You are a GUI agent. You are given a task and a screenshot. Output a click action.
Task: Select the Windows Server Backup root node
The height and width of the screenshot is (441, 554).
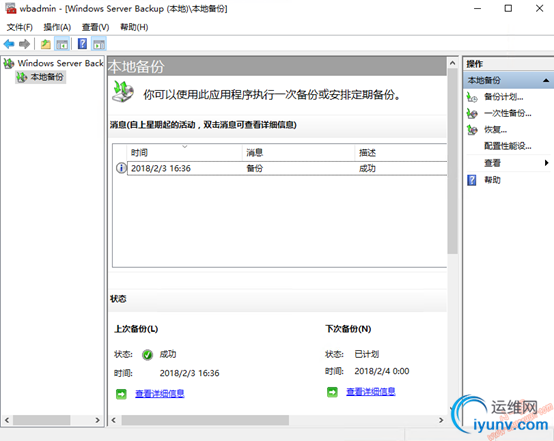coord(54,63)
